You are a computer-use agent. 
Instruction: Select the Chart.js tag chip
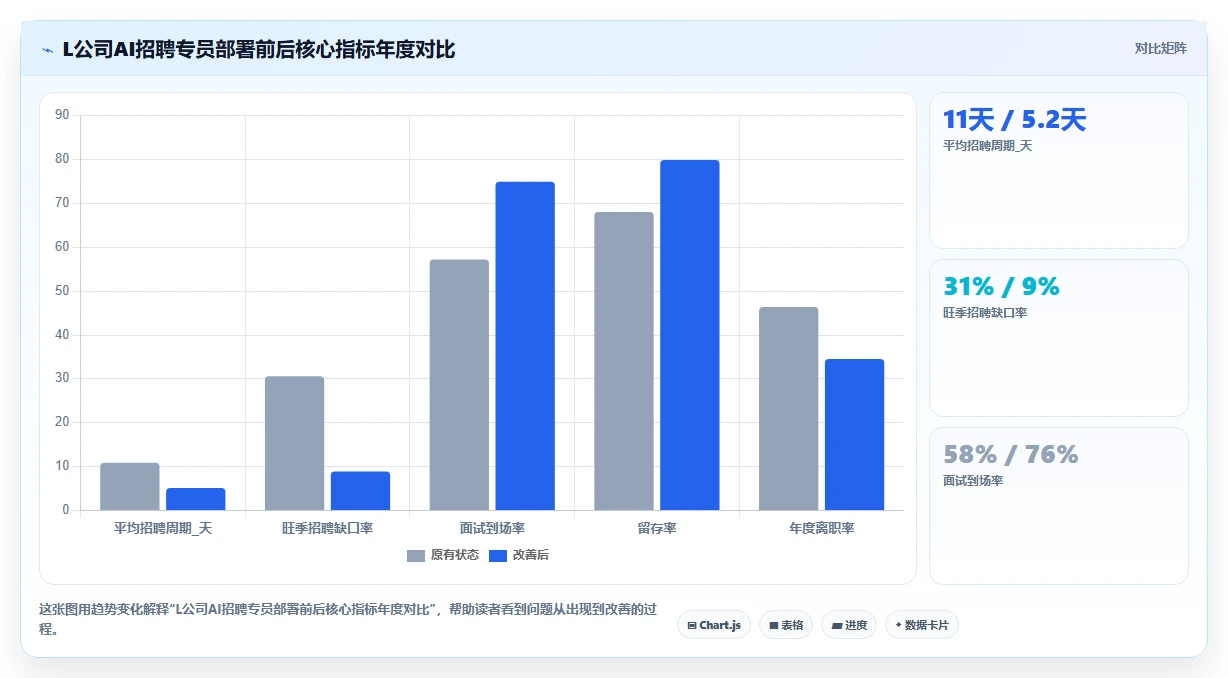[x=714, y=625]
